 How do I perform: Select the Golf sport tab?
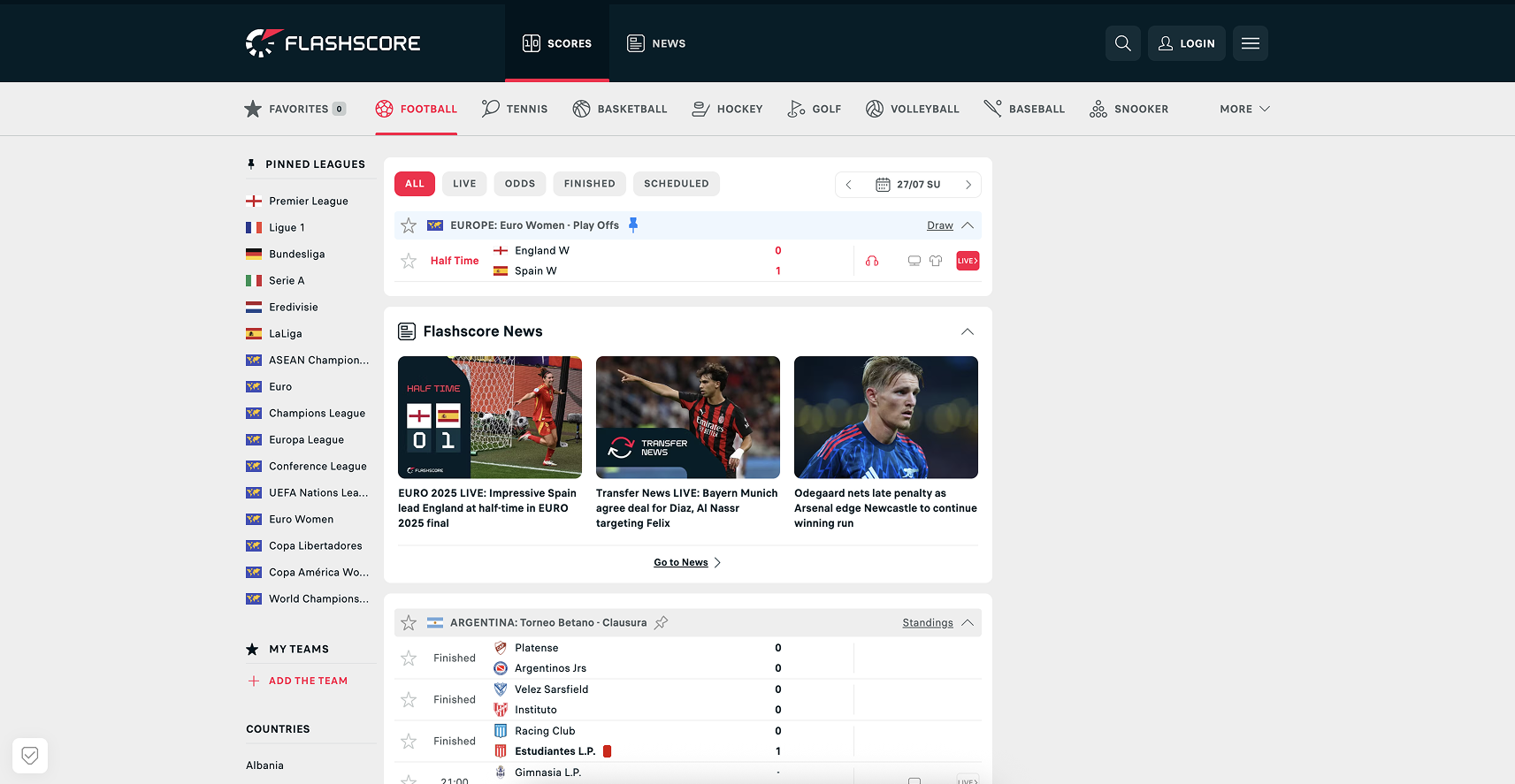point(815,109)
